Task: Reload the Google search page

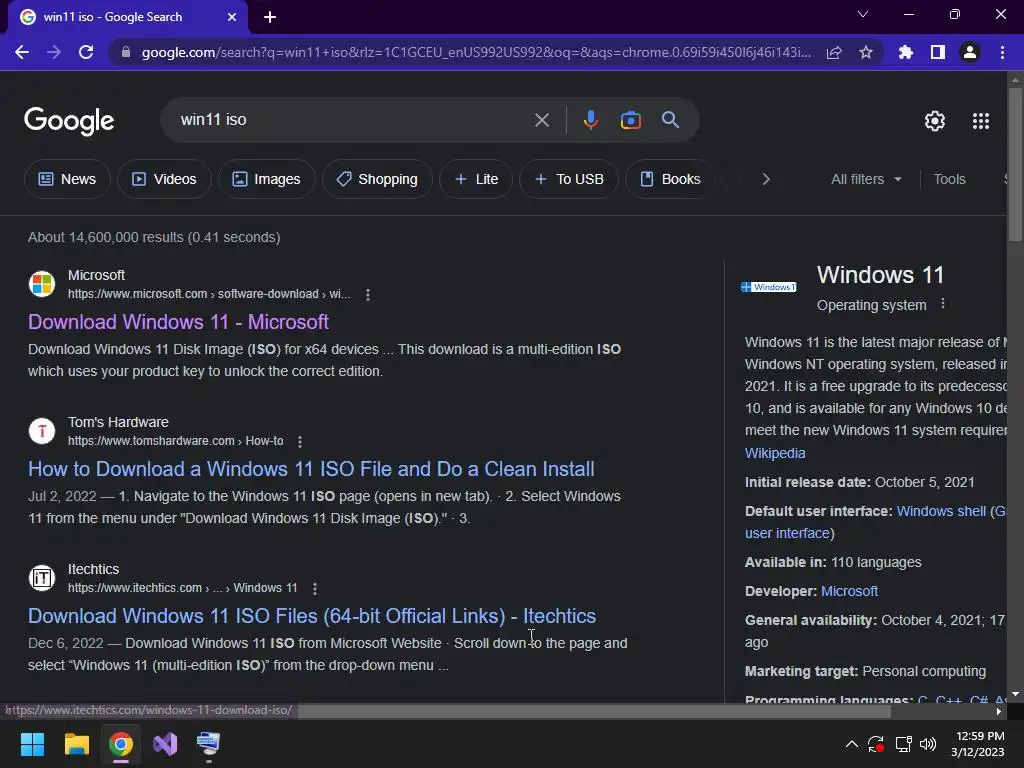Action: (x=86, y=52)
